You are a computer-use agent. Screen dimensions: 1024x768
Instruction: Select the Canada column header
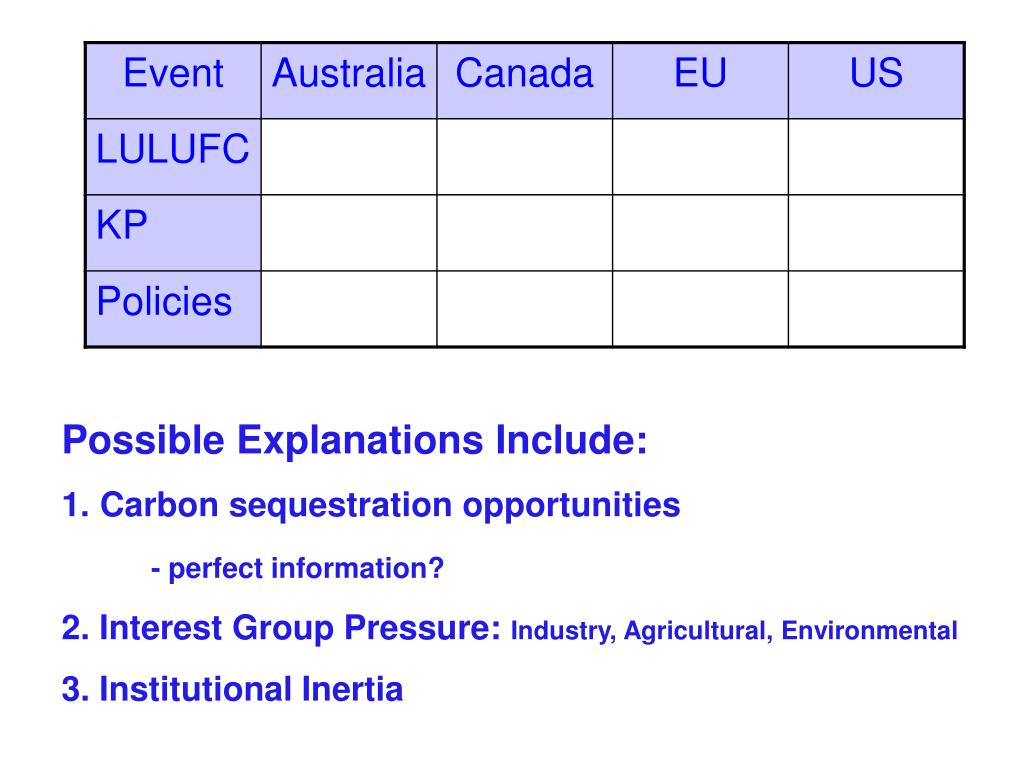click(524, 80)
